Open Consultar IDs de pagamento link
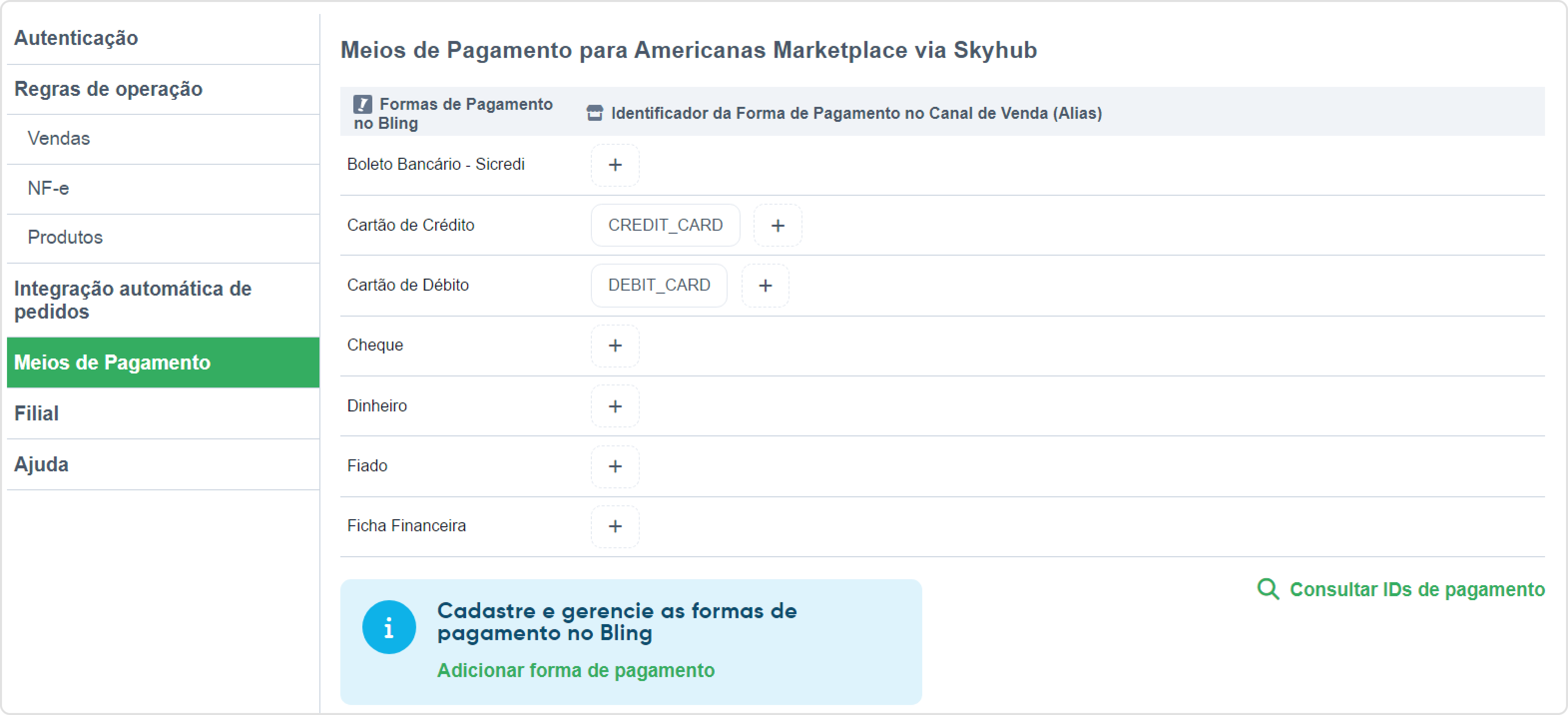 coord(1416,589)
